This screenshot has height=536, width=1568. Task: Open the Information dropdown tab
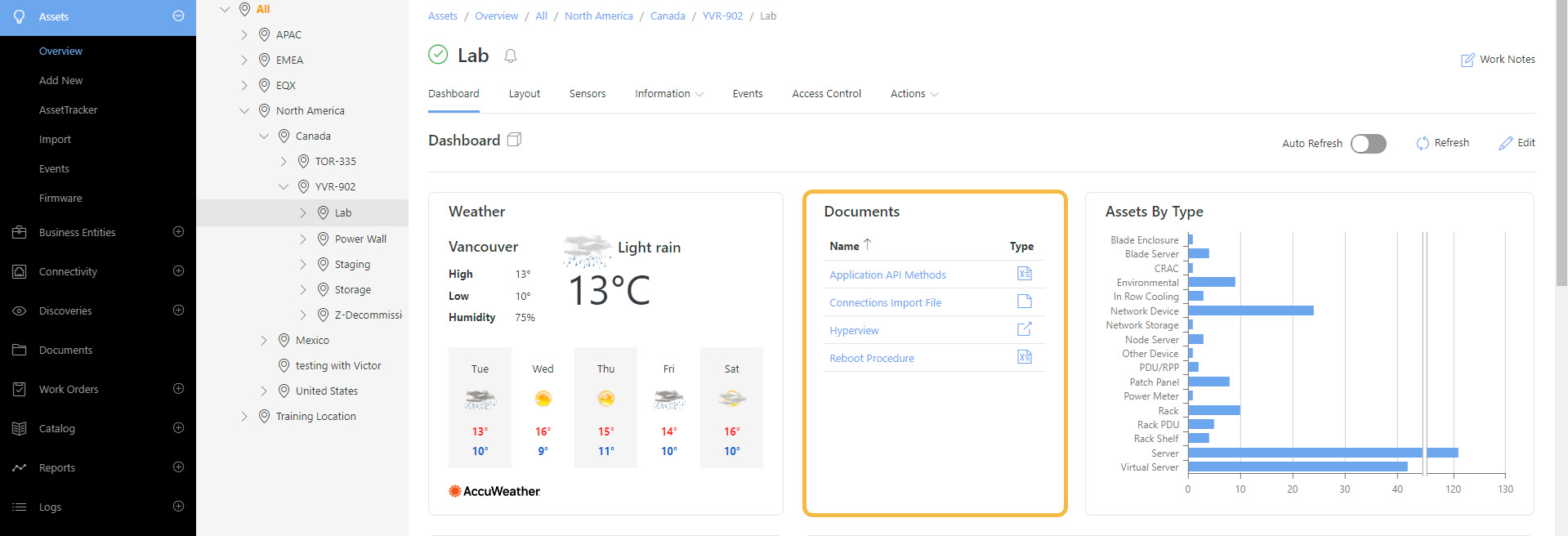669,94
